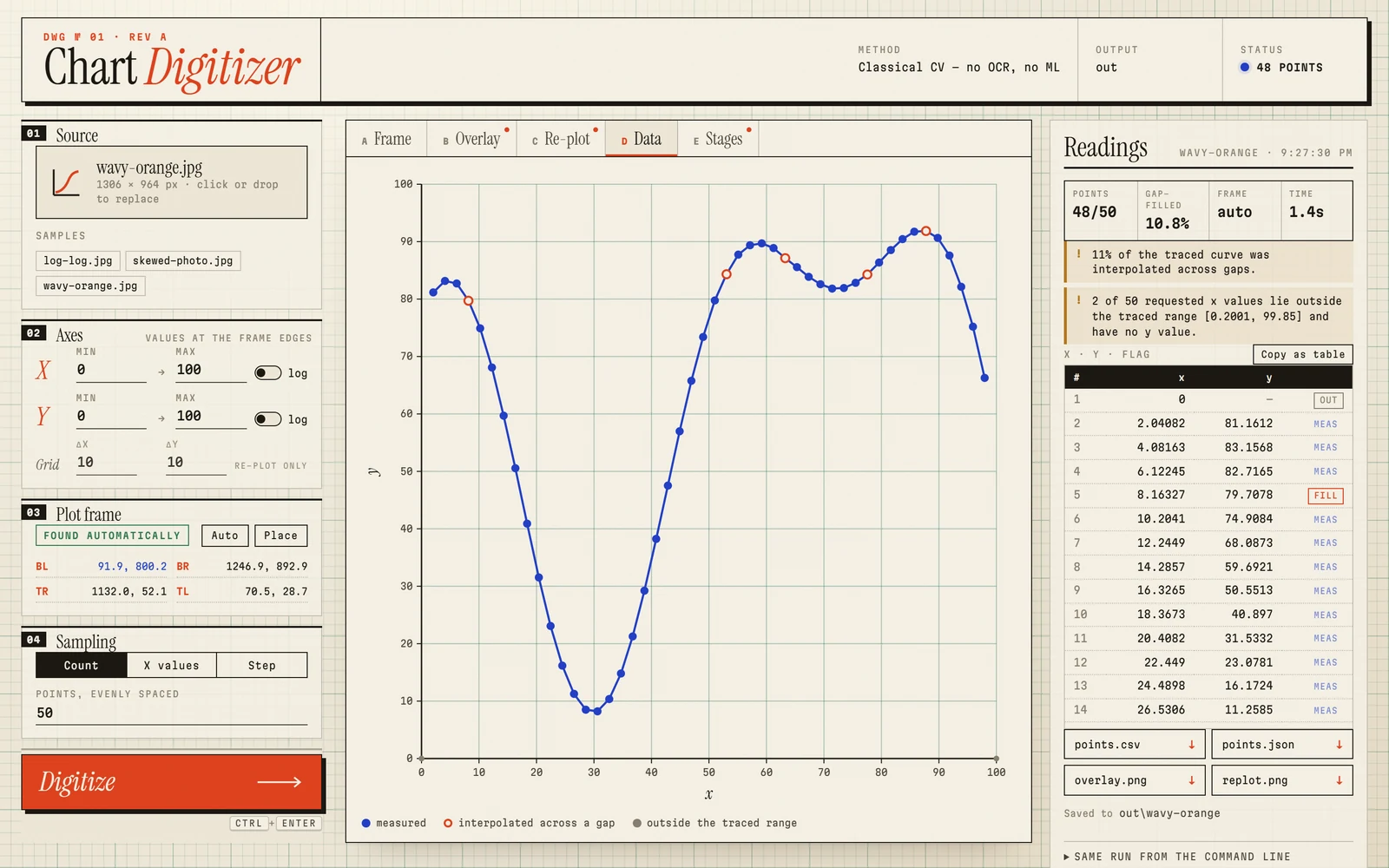Click the Y axis MAX input field
This screenshot has width=1389, height=868.
211,417
